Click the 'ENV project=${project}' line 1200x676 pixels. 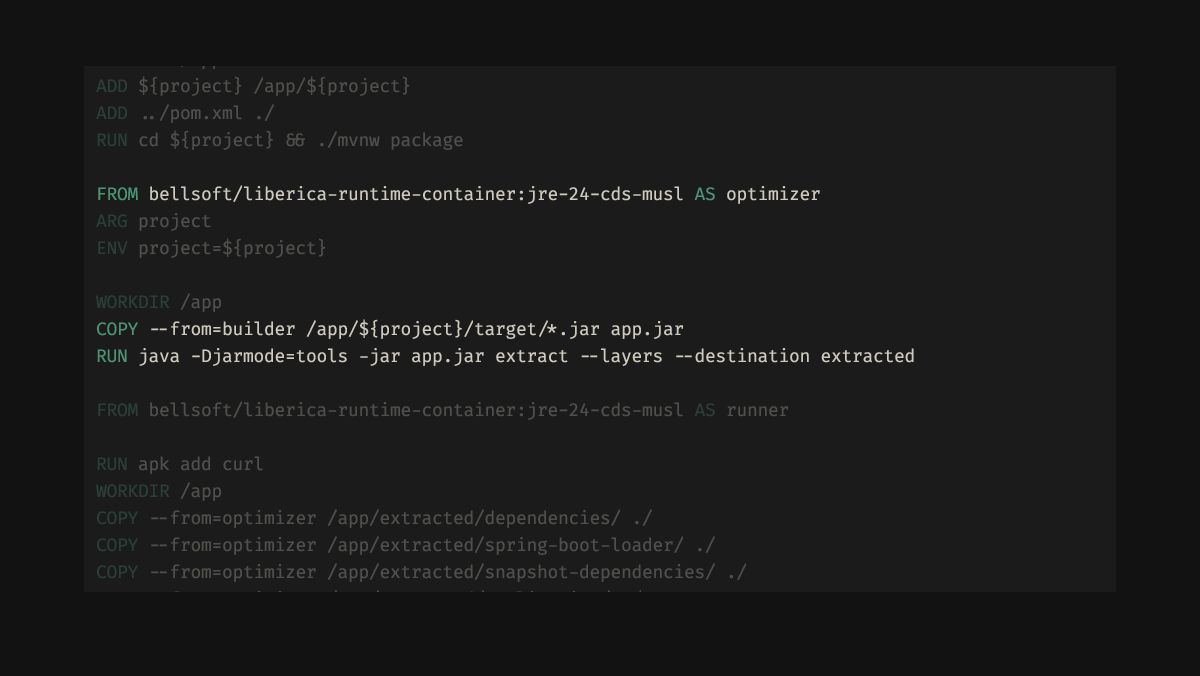point(211,248)
